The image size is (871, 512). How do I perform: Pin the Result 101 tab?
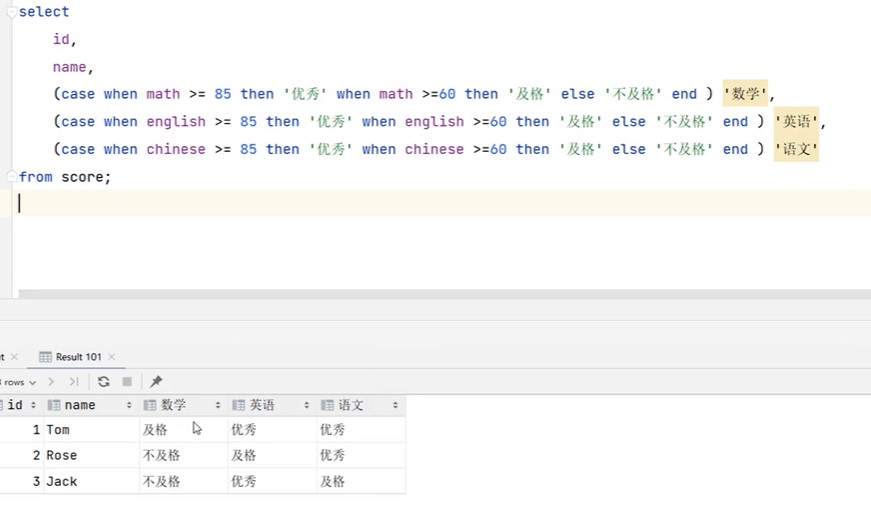click(x=156, y=382)
